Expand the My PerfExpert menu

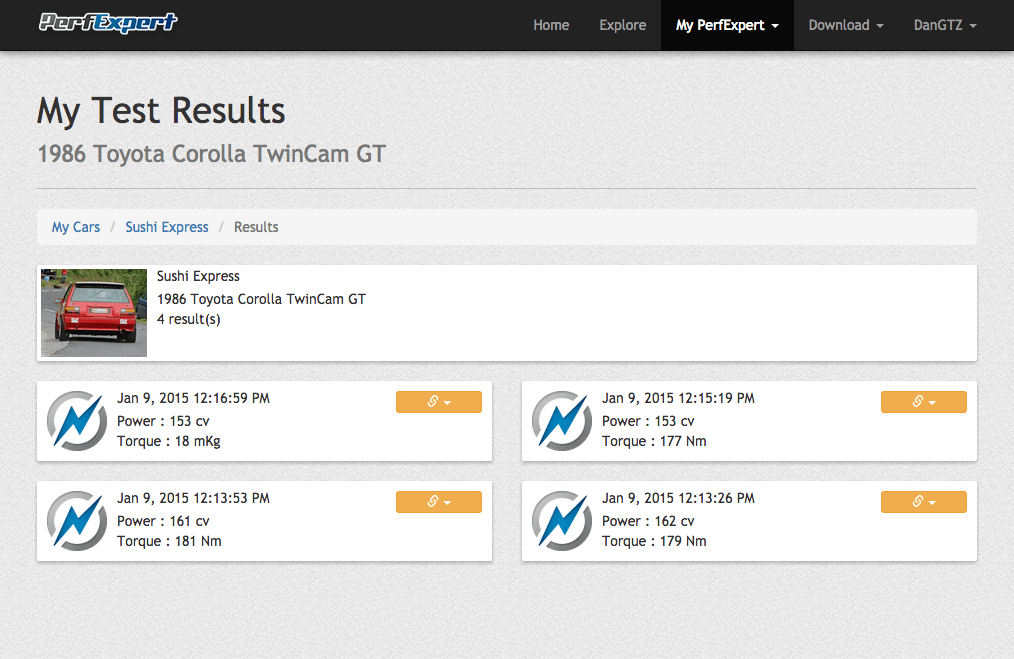click(x=727, y=25)
